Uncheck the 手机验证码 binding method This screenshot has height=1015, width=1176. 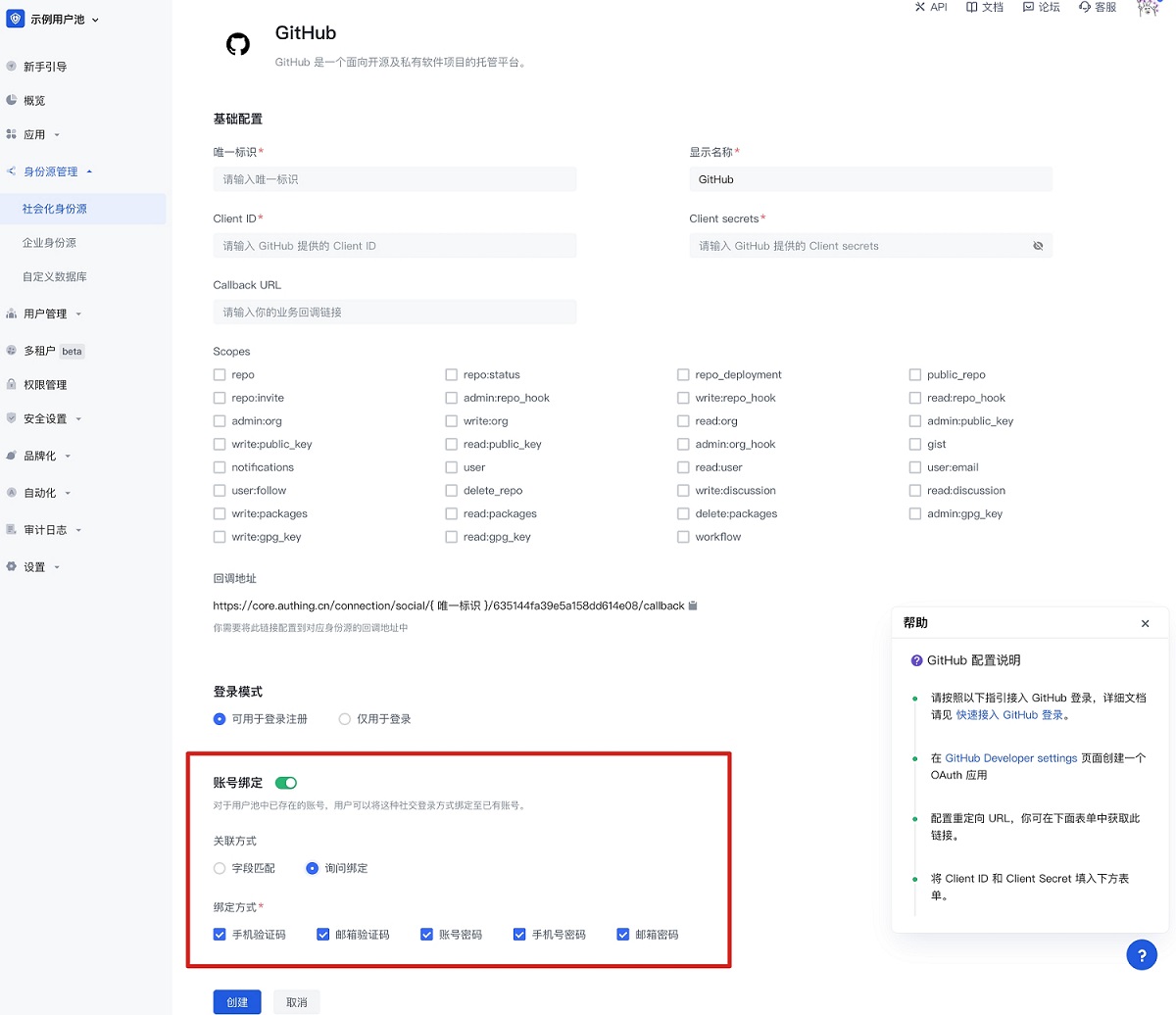coord(220,935)
